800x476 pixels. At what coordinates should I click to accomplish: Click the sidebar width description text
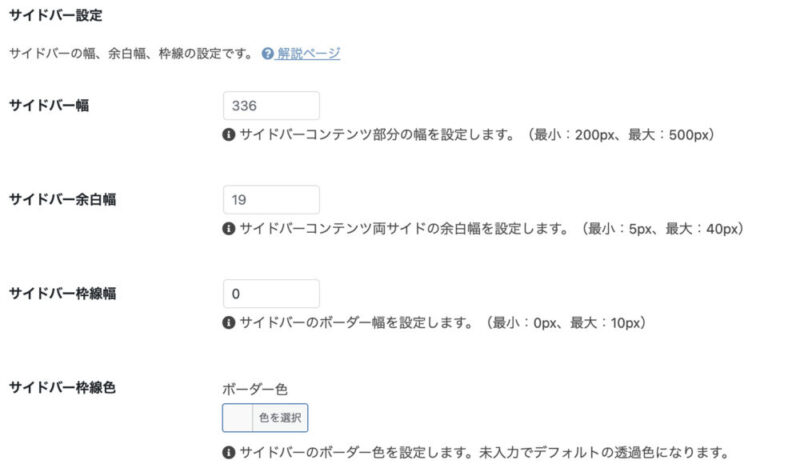pos(478,135)
